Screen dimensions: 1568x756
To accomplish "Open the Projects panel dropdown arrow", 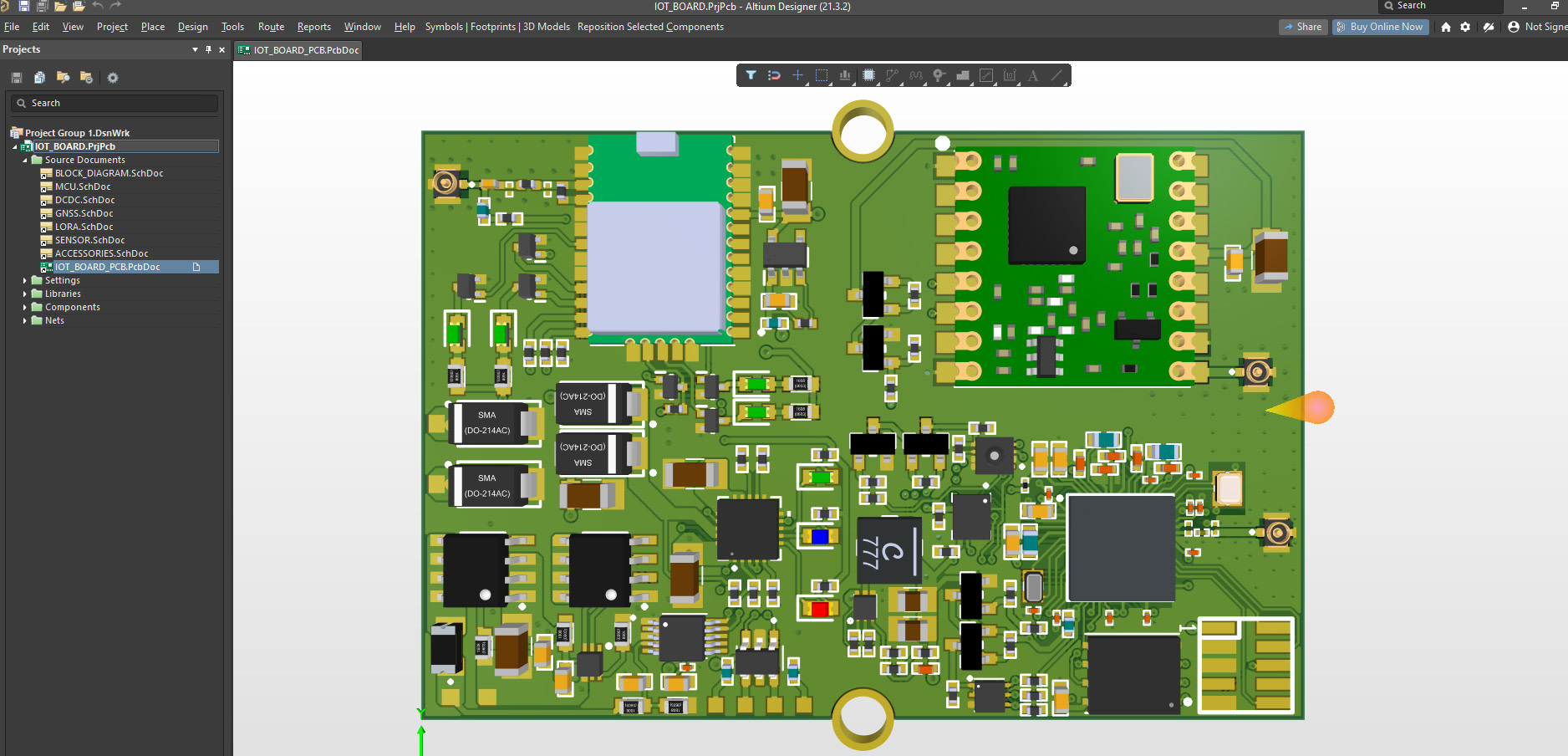I will tap(195, 49).
